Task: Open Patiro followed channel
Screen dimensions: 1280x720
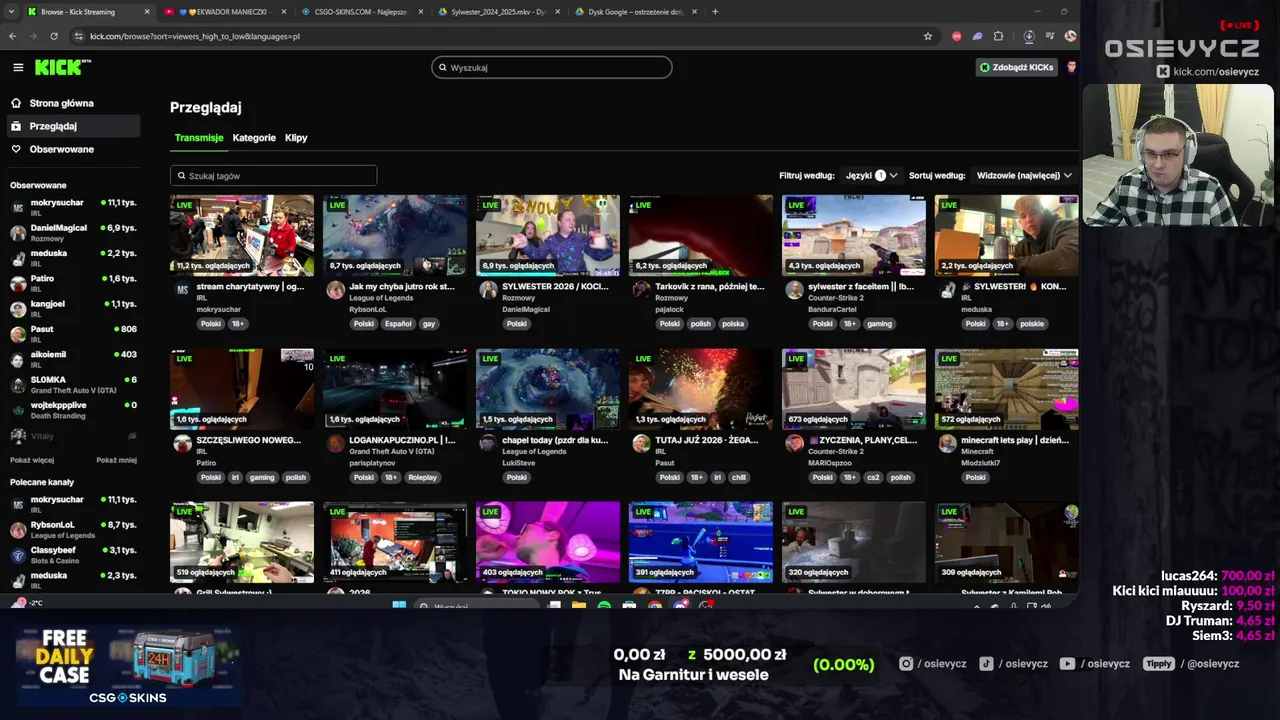Action: point(73,283)
